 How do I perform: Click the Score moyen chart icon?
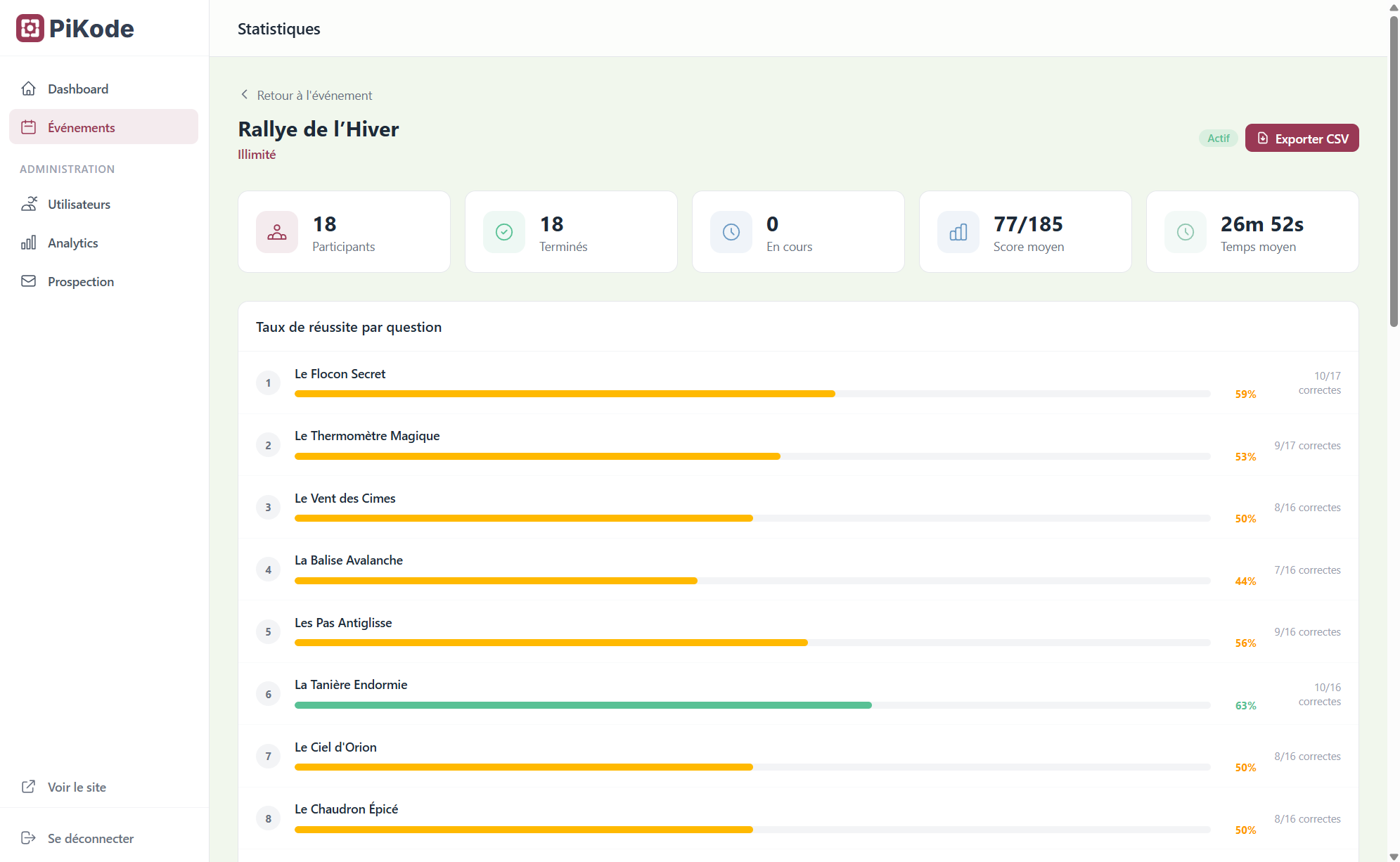958,232
